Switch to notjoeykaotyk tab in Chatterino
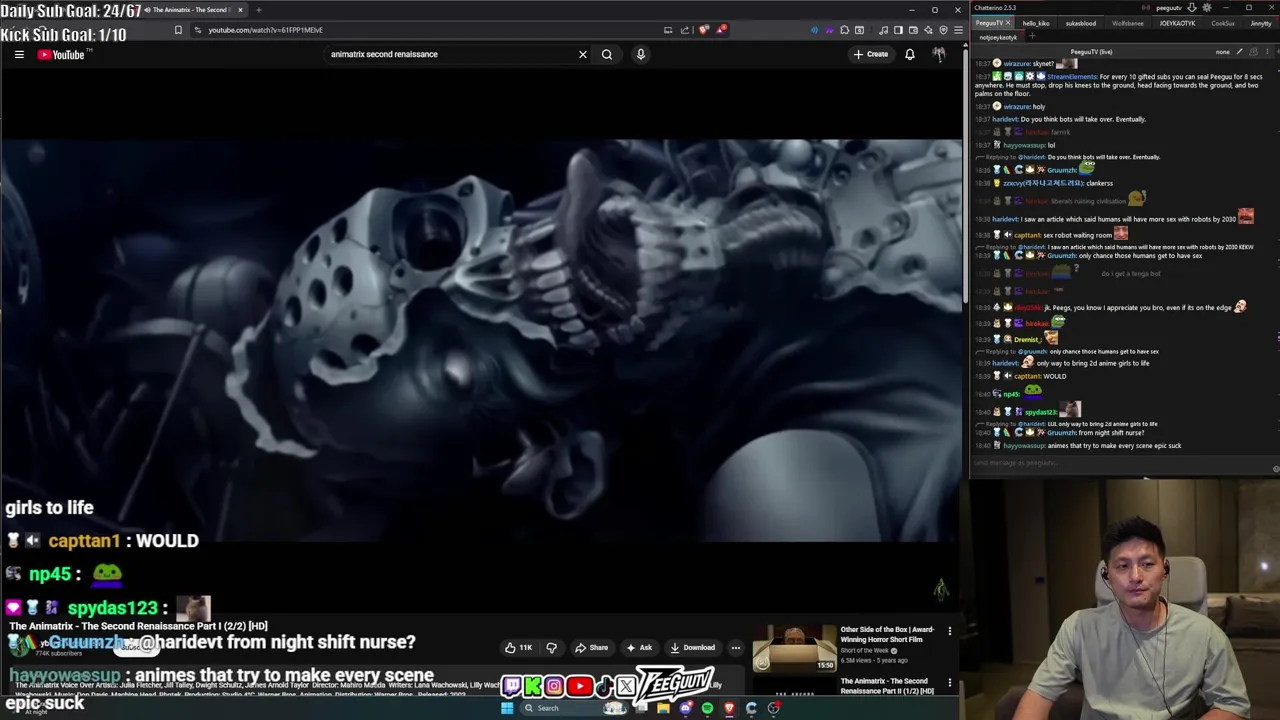Viewport: 1280px width, 720px height. pyautogui.click(x=998, y=37)
